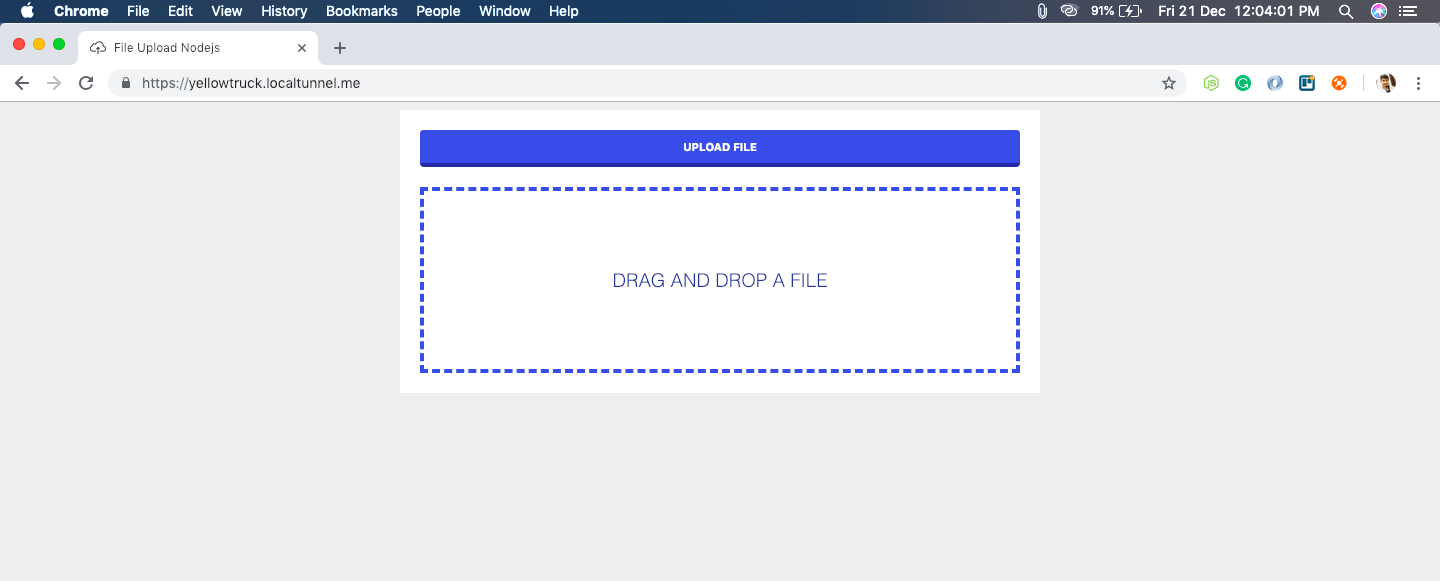Open the Grammarly extension icon
Screen dimensions: 1440x581
pos(1243,84)
